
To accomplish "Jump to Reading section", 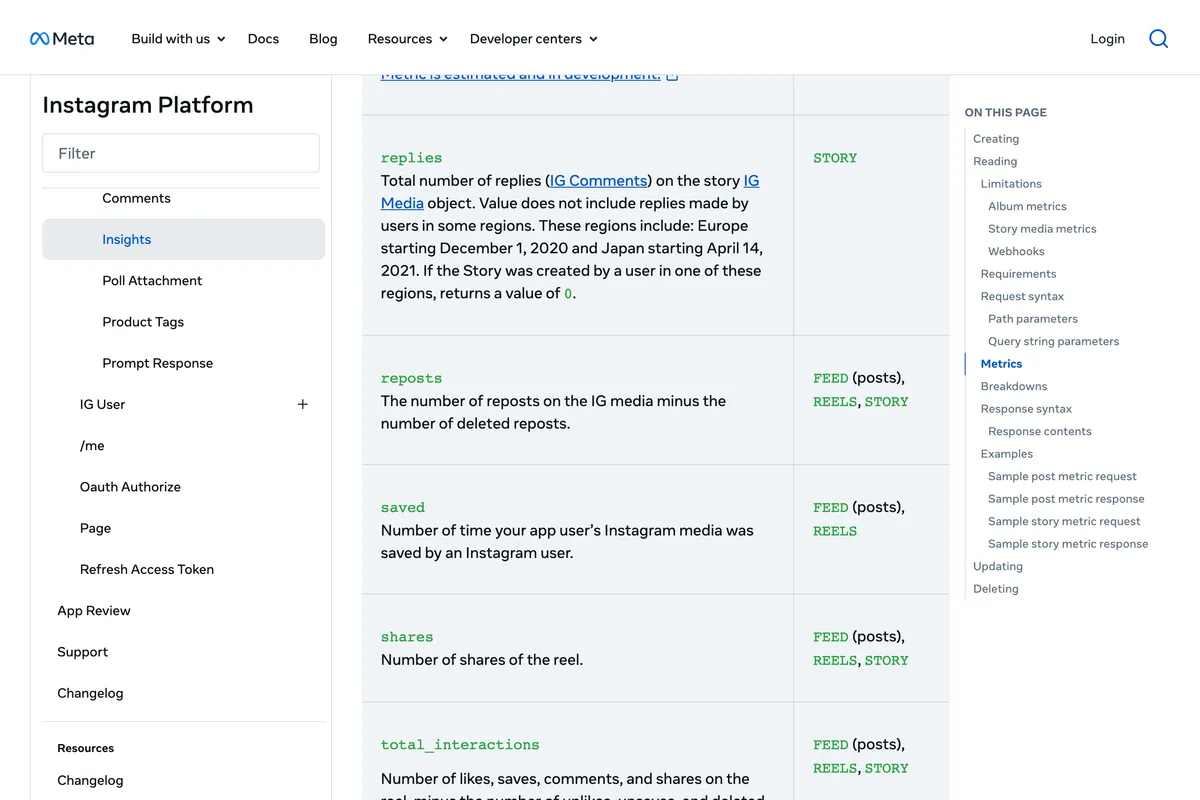I will click(995, 161).
